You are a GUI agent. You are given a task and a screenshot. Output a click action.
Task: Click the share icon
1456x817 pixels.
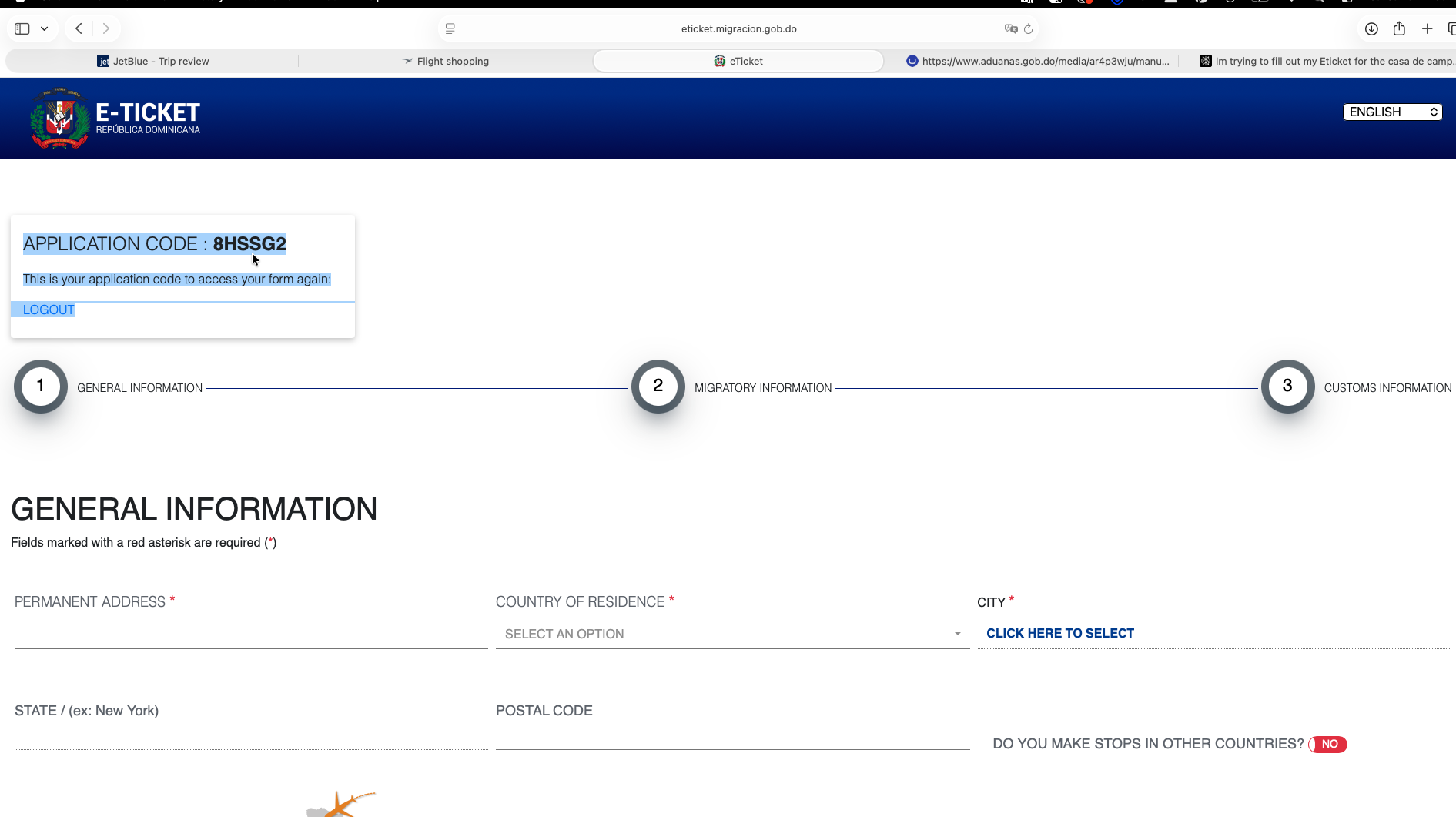click(1399, 28)
